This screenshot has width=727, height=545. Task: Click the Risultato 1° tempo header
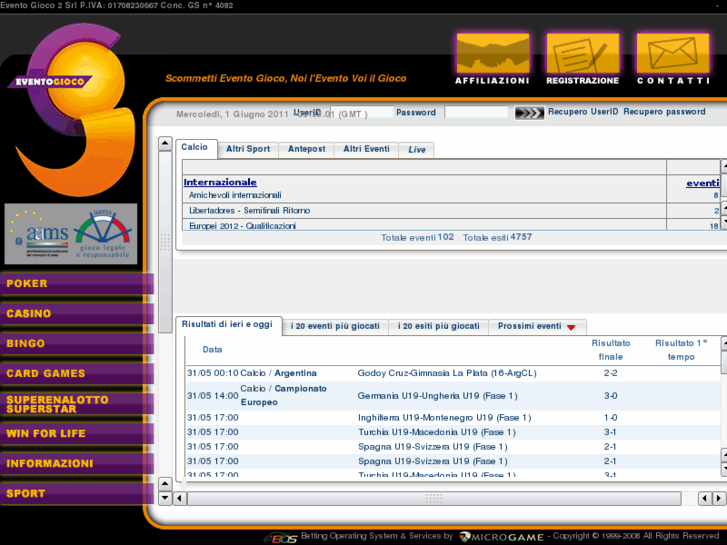tap(681, 350)
